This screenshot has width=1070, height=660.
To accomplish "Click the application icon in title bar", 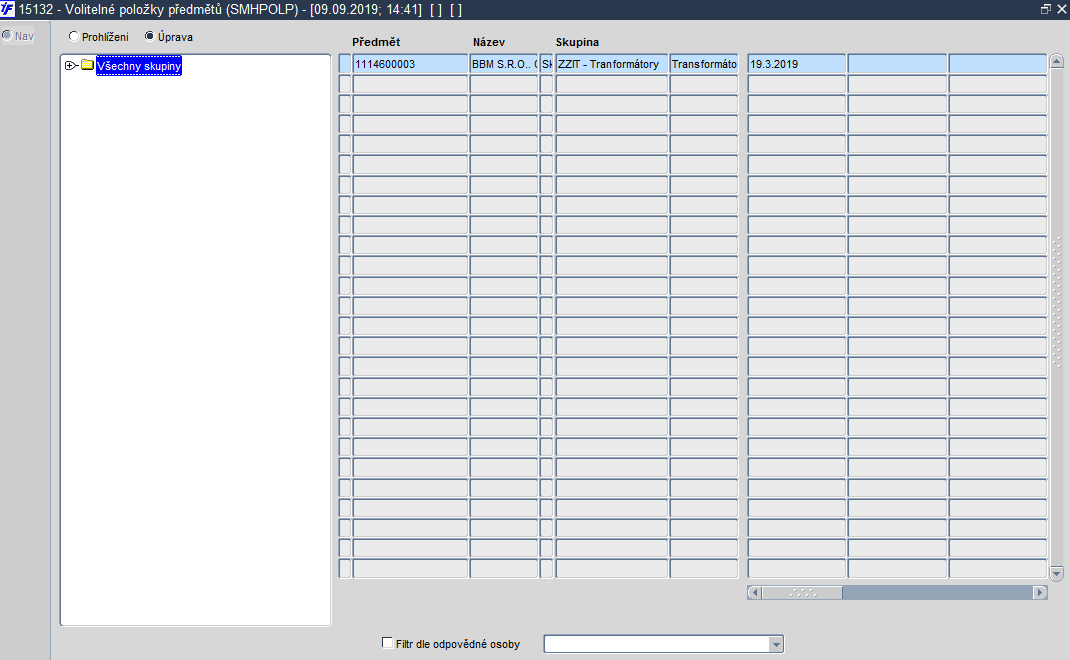I will [8, 9].
